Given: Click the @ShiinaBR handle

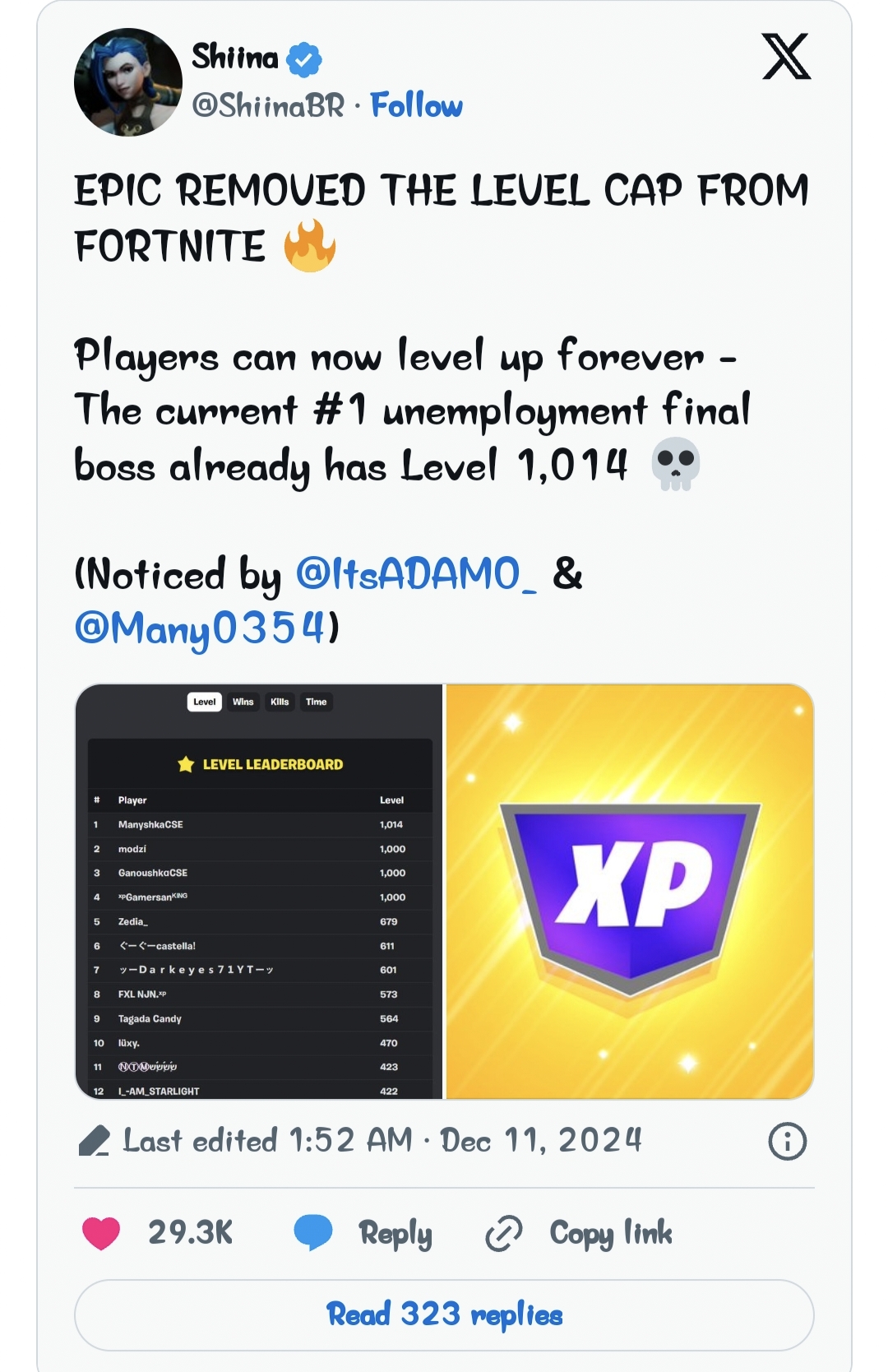Looking at the screenshot, I should 268,105.
